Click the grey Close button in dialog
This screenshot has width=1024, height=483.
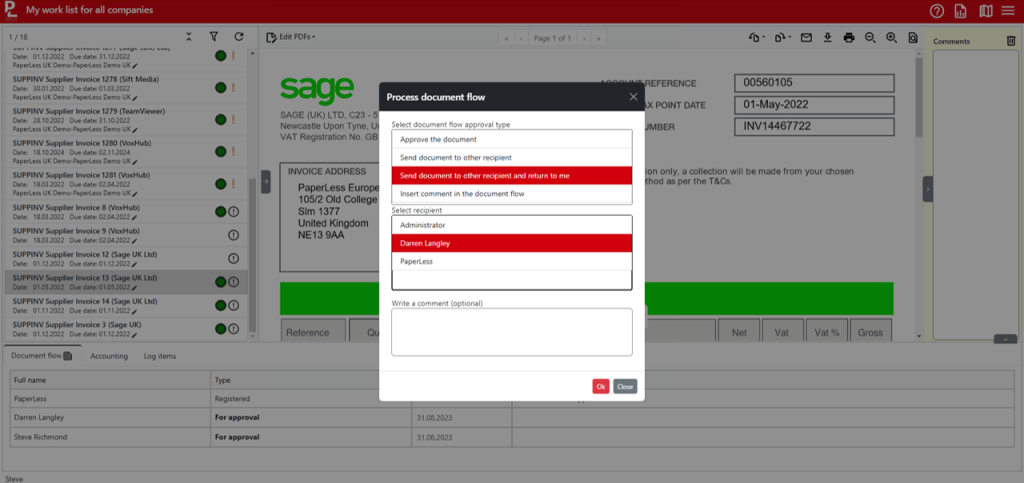(x=625, y=386)
